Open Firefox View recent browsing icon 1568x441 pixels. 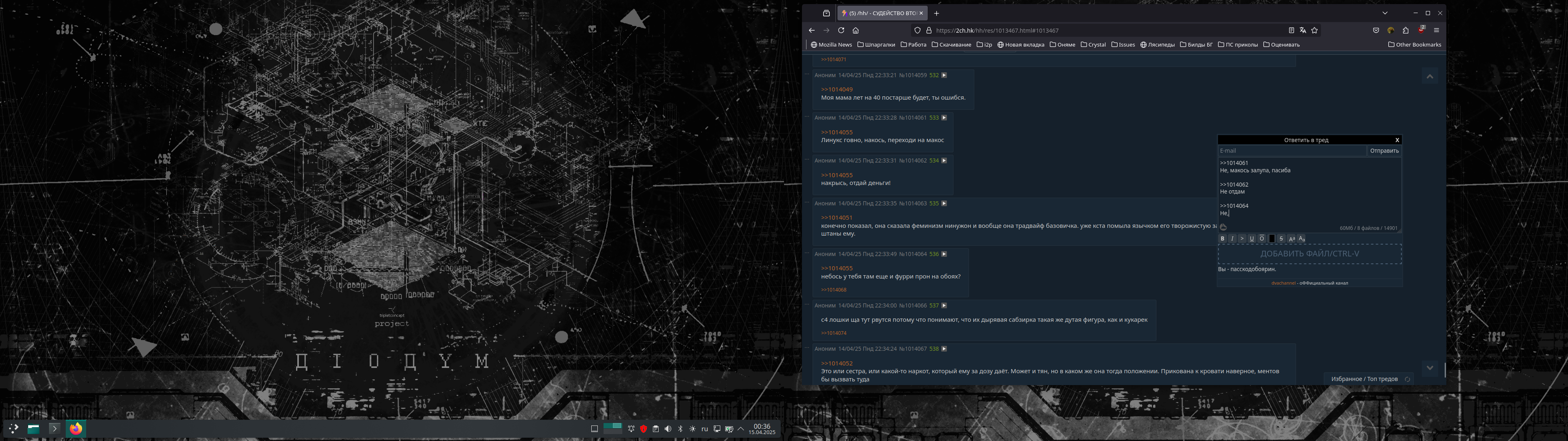point(826,13)
